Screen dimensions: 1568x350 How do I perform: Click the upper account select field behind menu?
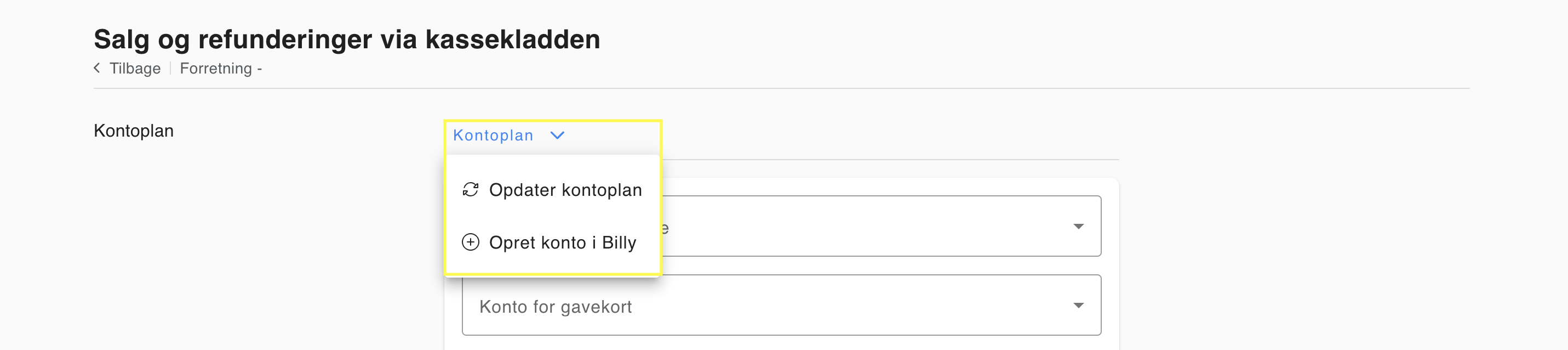881,226
